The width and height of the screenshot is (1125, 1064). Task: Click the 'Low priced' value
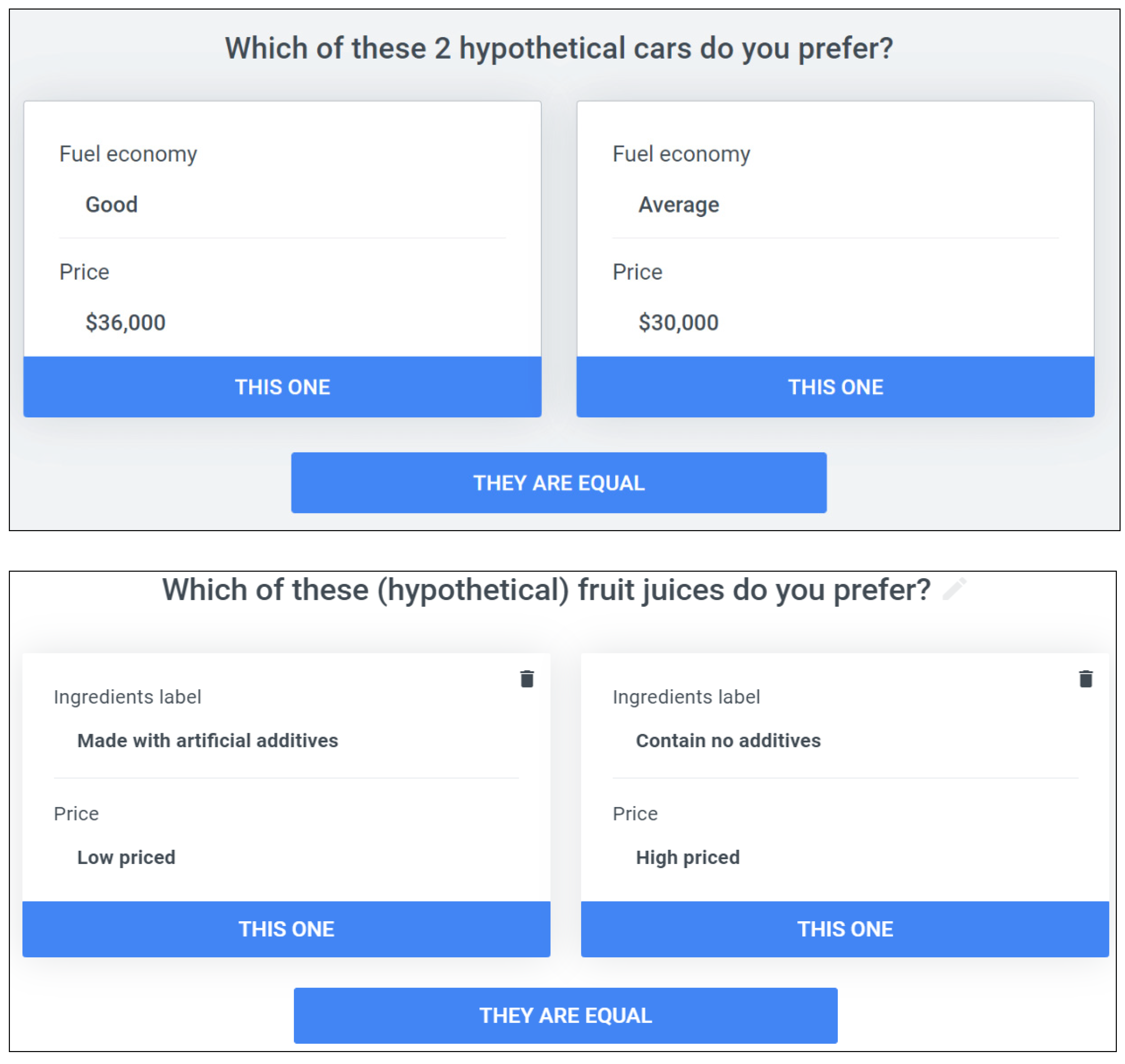126,858
